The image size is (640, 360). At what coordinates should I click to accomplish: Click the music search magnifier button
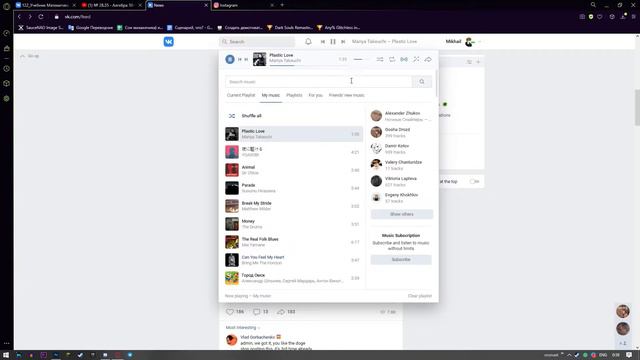(422, 82)
